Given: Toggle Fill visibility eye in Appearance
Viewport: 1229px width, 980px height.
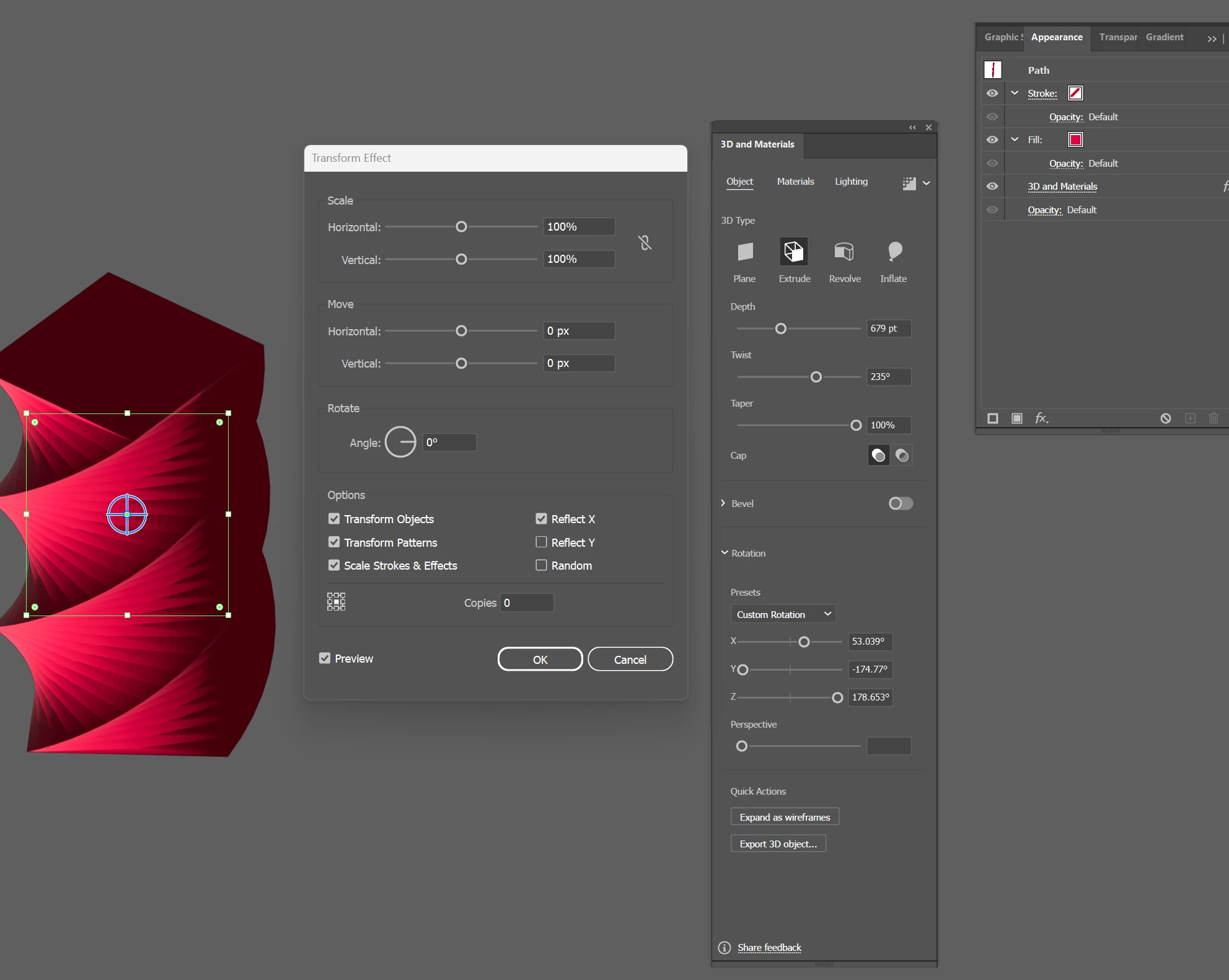Looking at the screenshot, I should (x=992, y=140).
